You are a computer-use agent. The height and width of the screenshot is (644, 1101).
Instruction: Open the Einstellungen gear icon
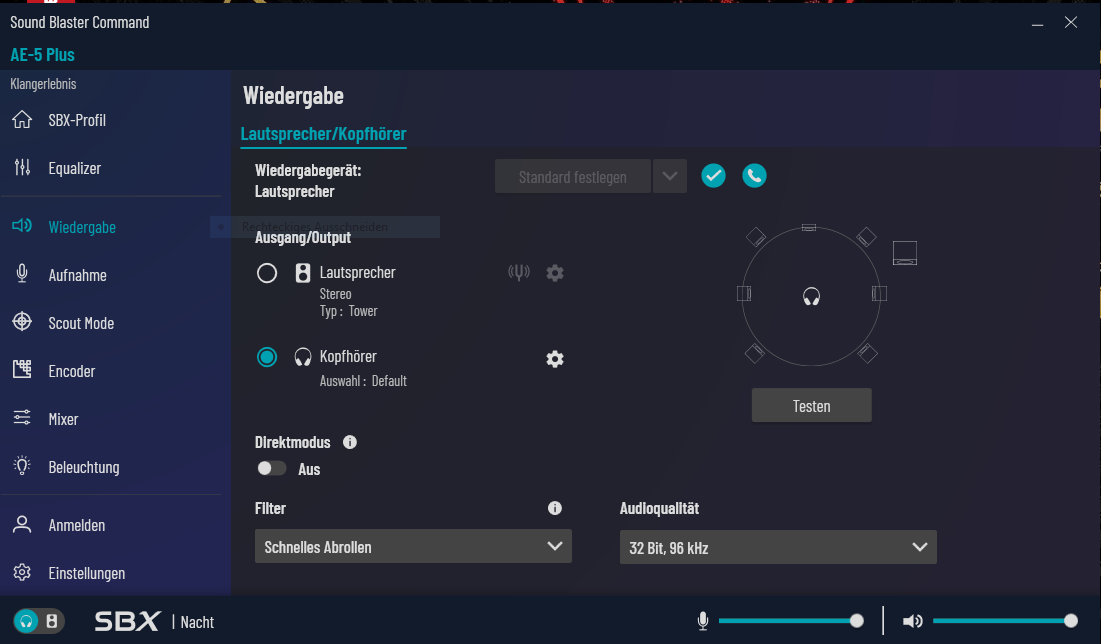coord(22,572)
